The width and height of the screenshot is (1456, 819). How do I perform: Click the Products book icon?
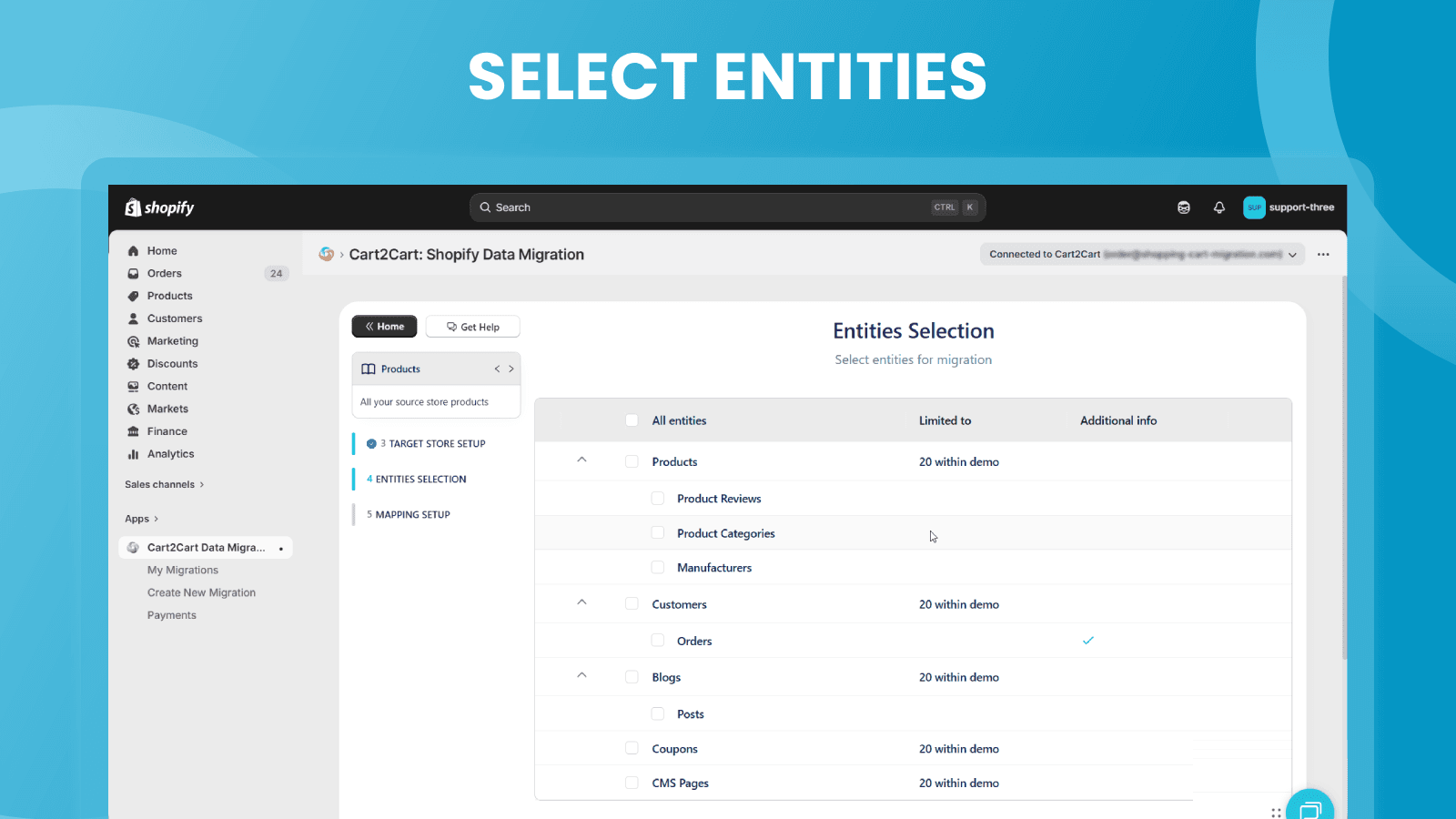coord(369,369)
